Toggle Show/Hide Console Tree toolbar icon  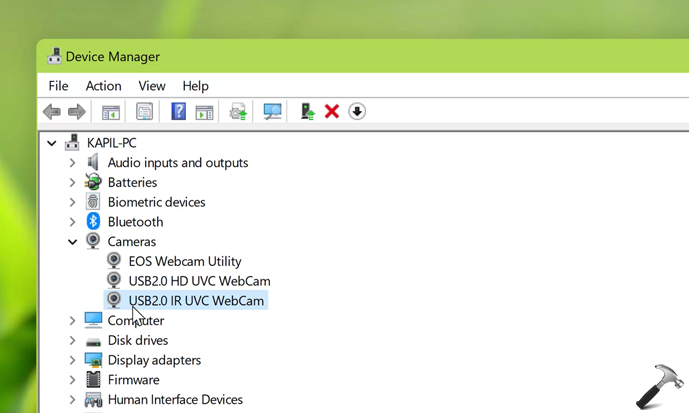pos(111,112)
